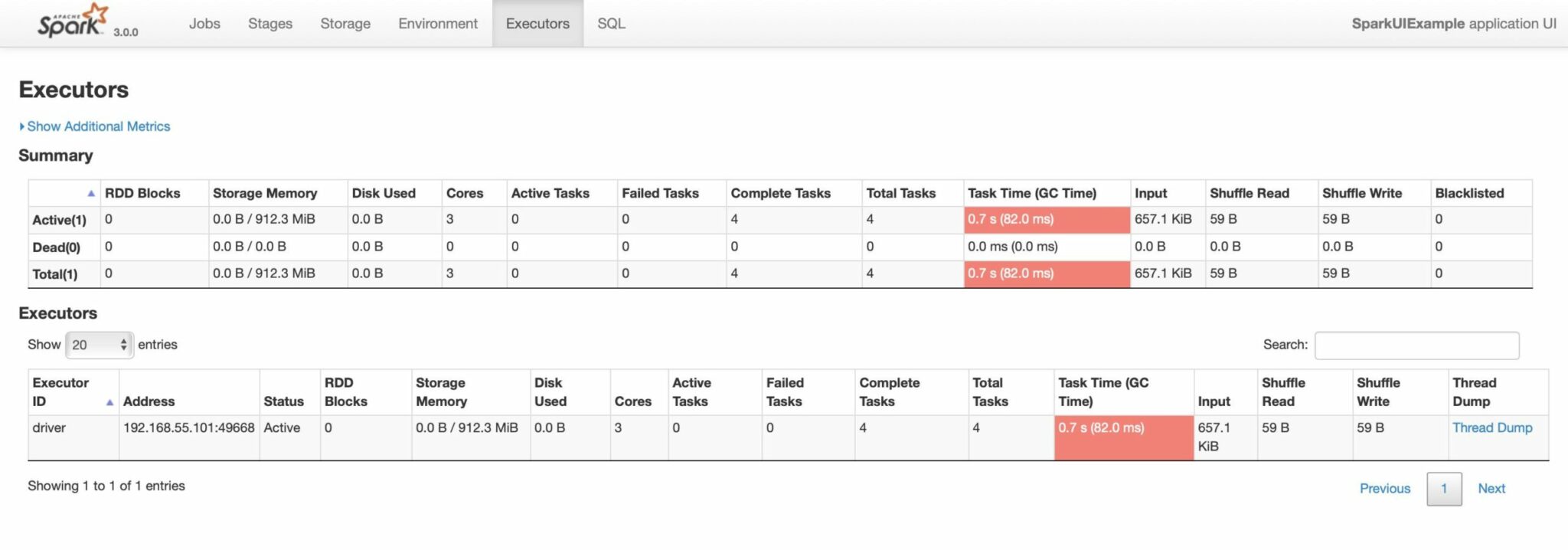Click the Spark version 3.0.0 label
Viewport: 1568px width, 550px height.
tap(126, 32)
